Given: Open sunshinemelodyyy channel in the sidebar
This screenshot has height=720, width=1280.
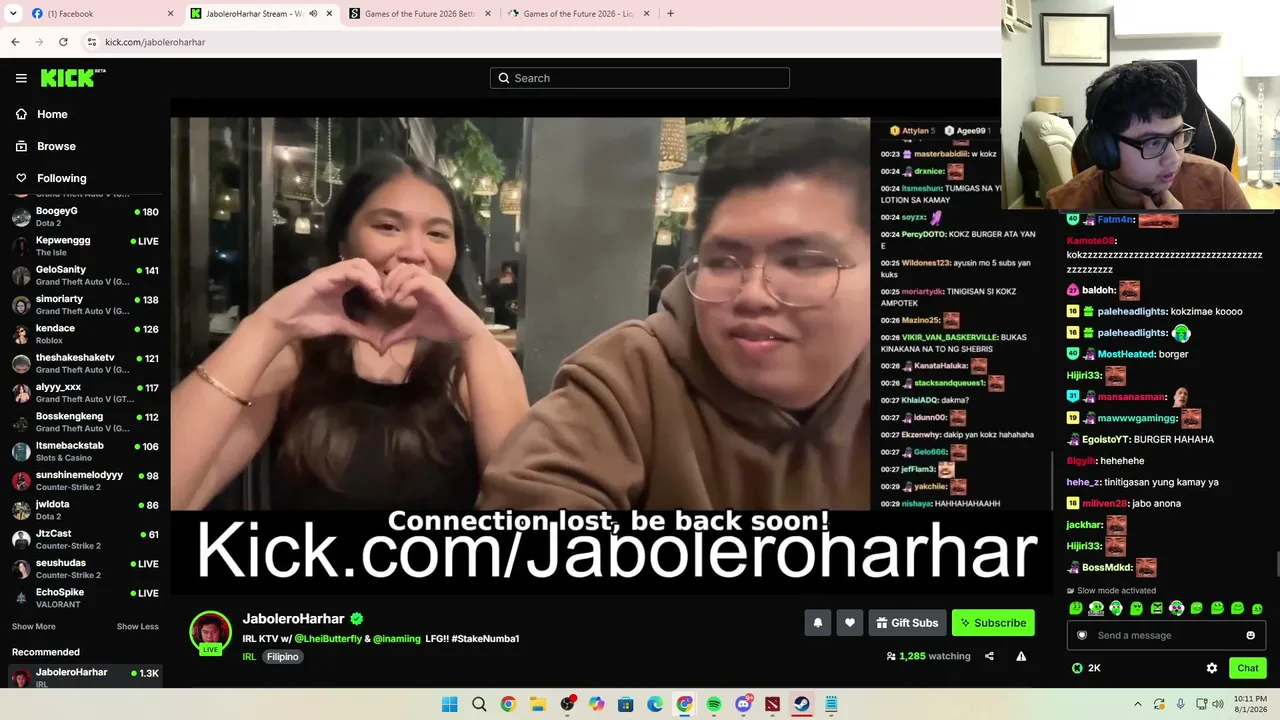Looking at the screenshot, I should click(85, 480).
